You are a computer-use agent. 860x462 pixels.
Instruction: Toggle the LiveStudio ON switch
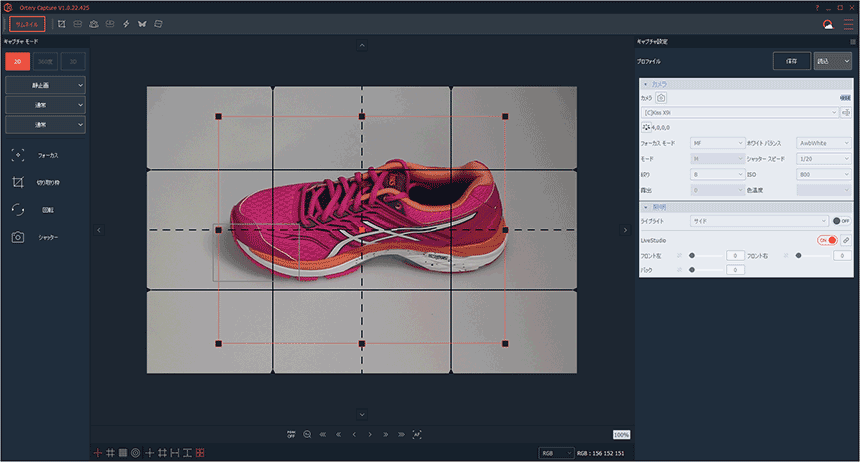[826, 240]
